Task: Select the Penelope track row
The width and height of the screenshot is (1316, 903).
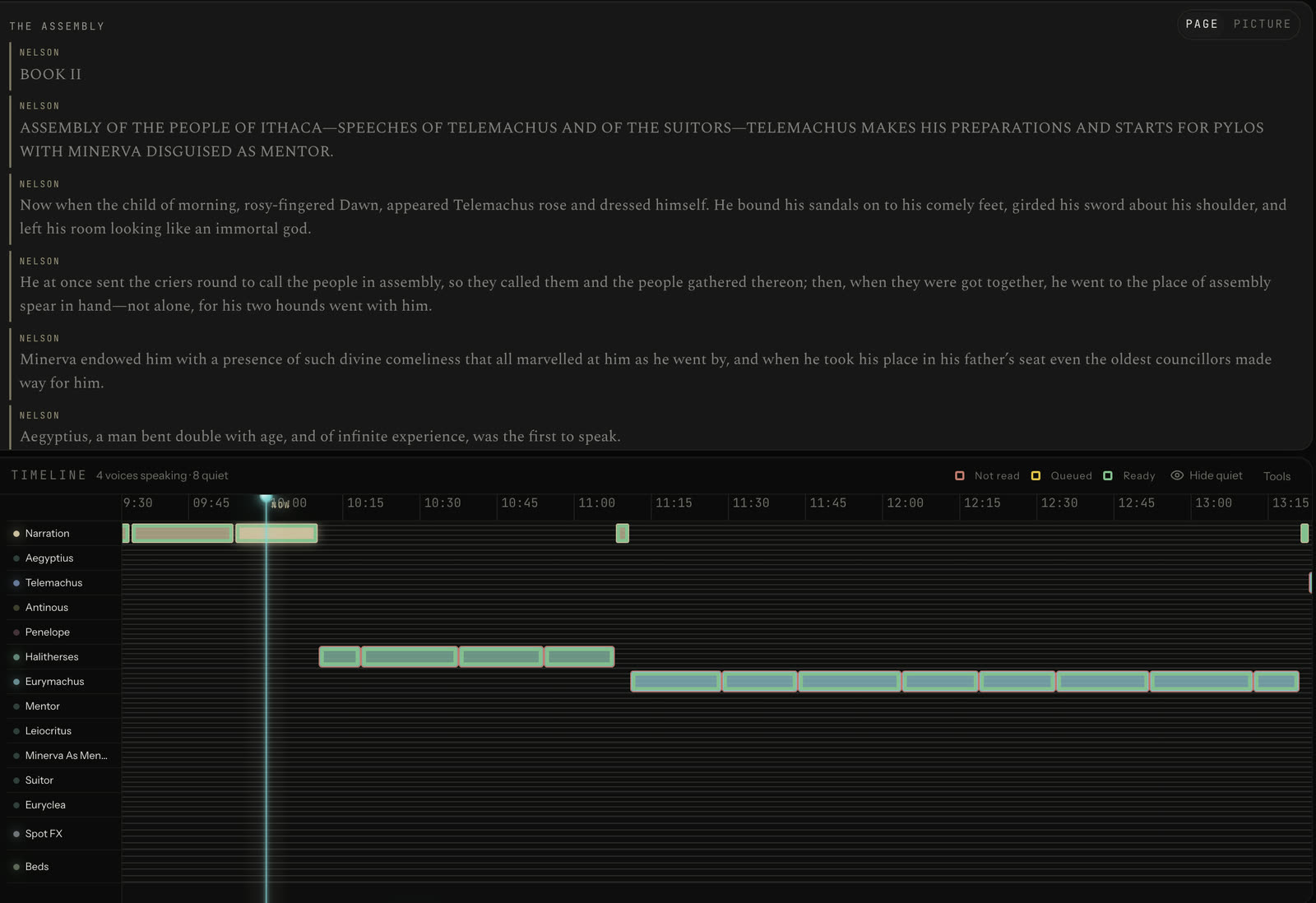Action: 64,632
